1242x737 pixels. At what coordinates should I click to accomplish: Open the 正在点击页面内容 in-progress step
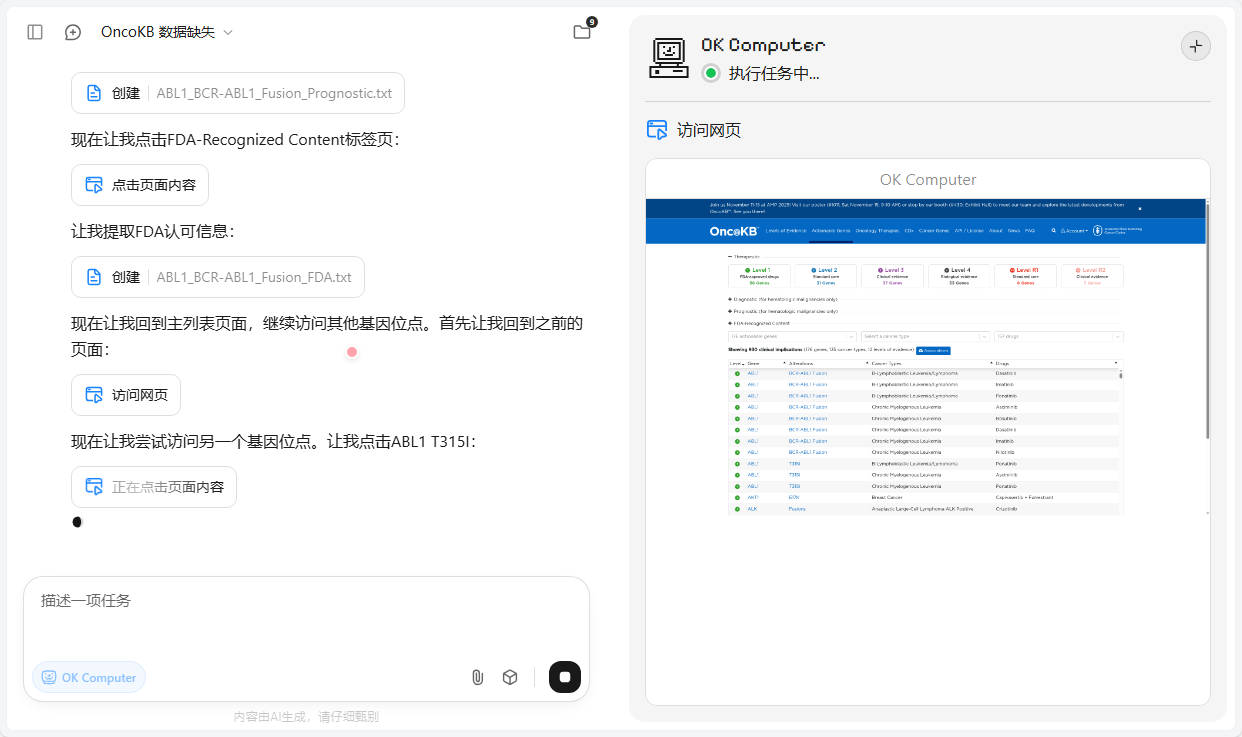tap(154, 487)
